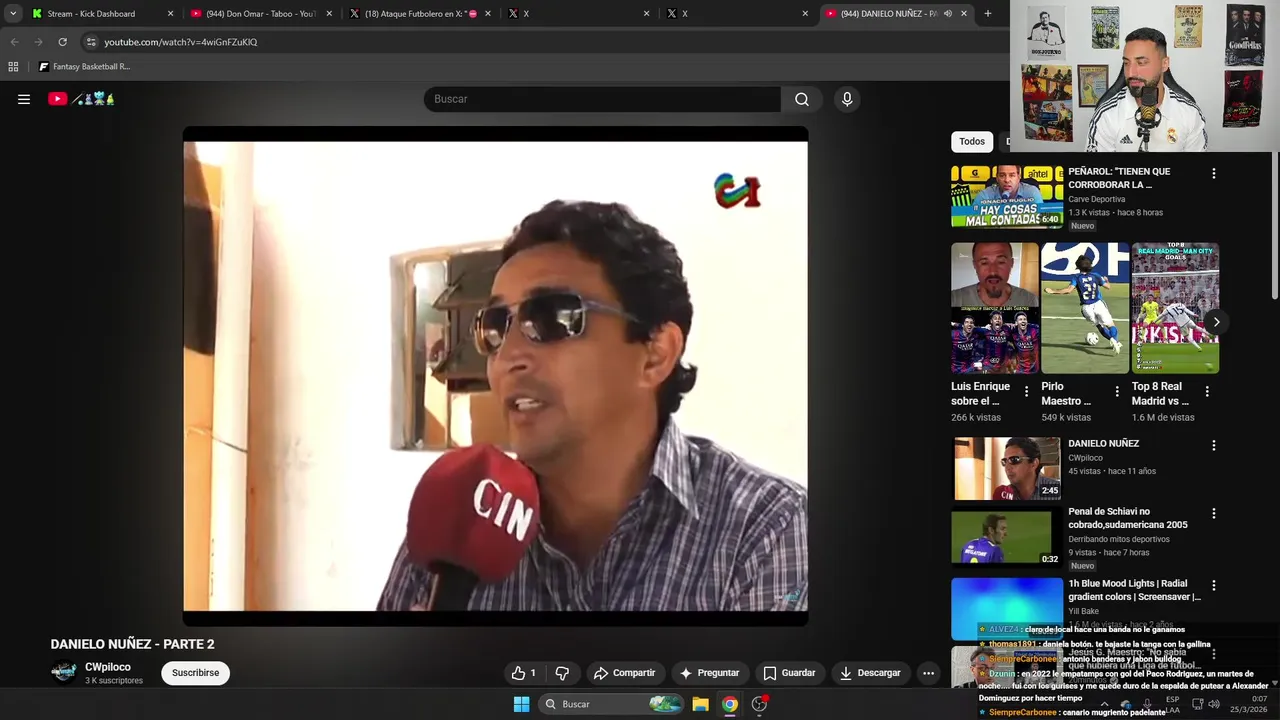The image size is (1280, 720).
Task: Open options menu for PEÑAROL video
Action: (1214, 173)
